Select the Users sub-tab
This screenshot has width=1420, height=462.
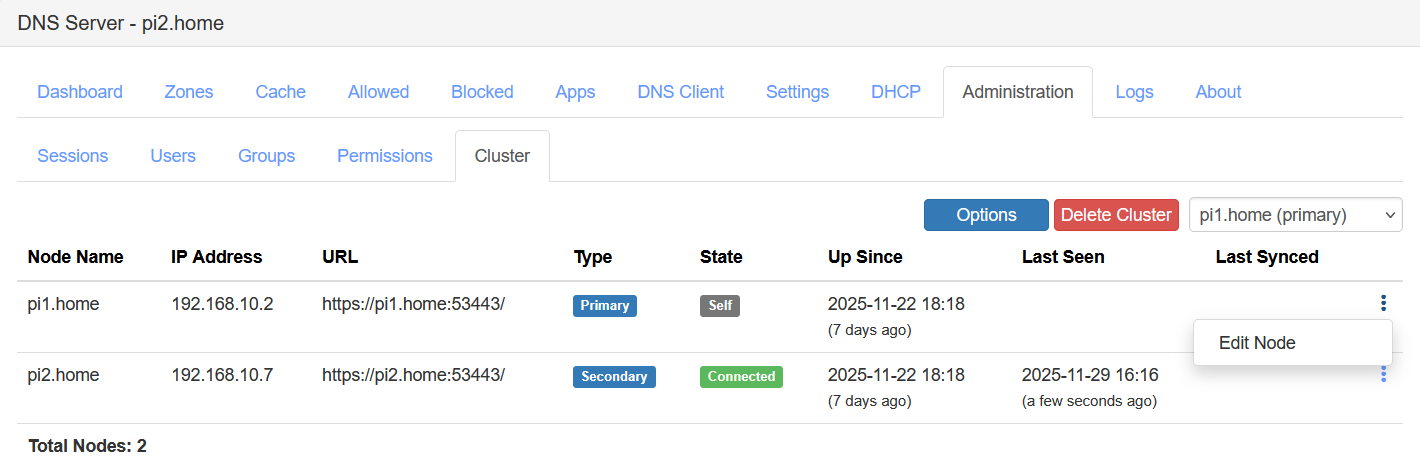coord(173,156)
